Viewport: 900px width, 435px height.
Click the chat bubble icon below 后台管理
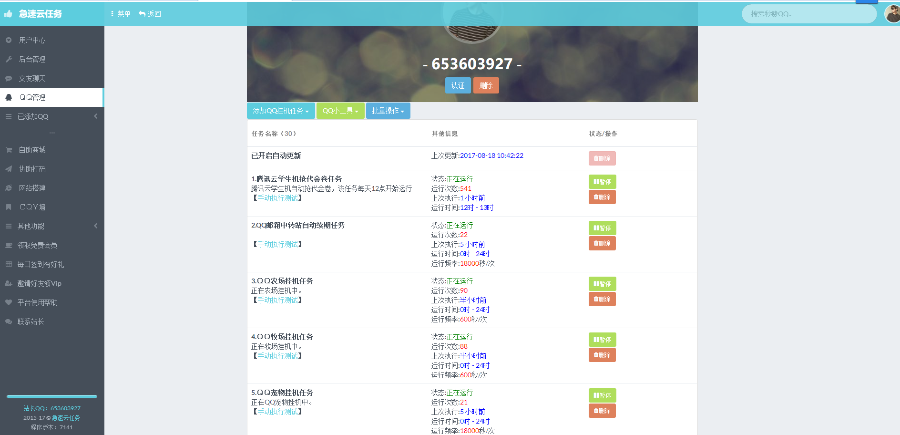point(8,78)
